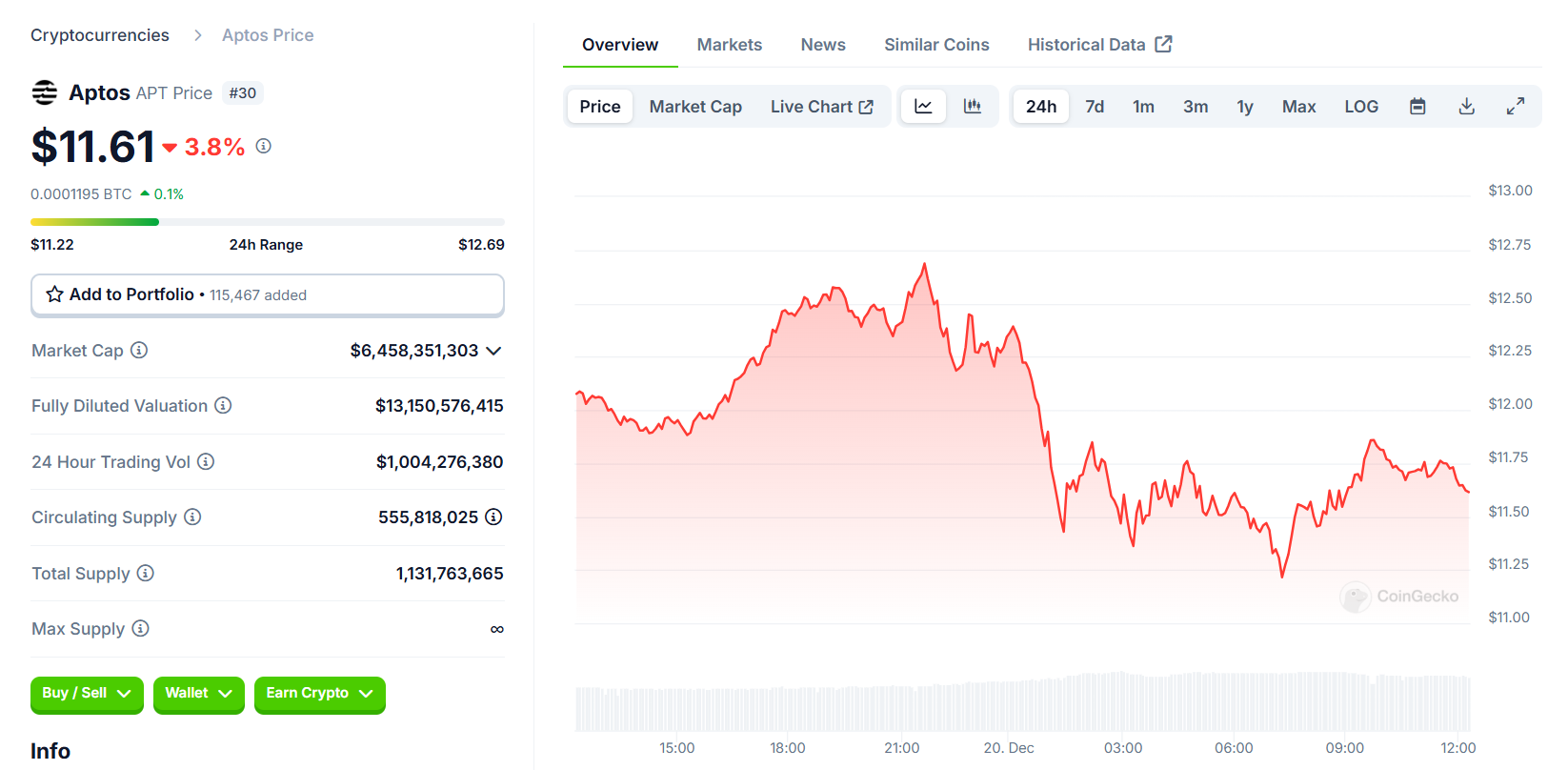Switch to the Markets tab
Screen dimensions: 1568x770
[730, 45]
